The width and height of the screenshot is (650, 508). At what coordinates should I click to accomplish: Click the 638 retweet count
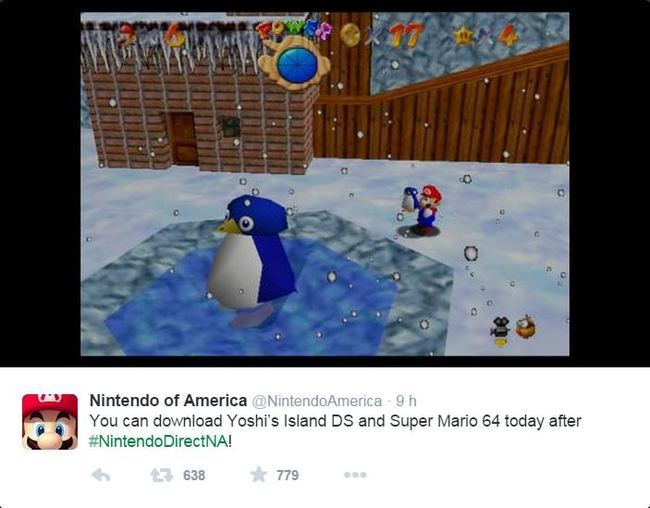[x=194, y=475]
